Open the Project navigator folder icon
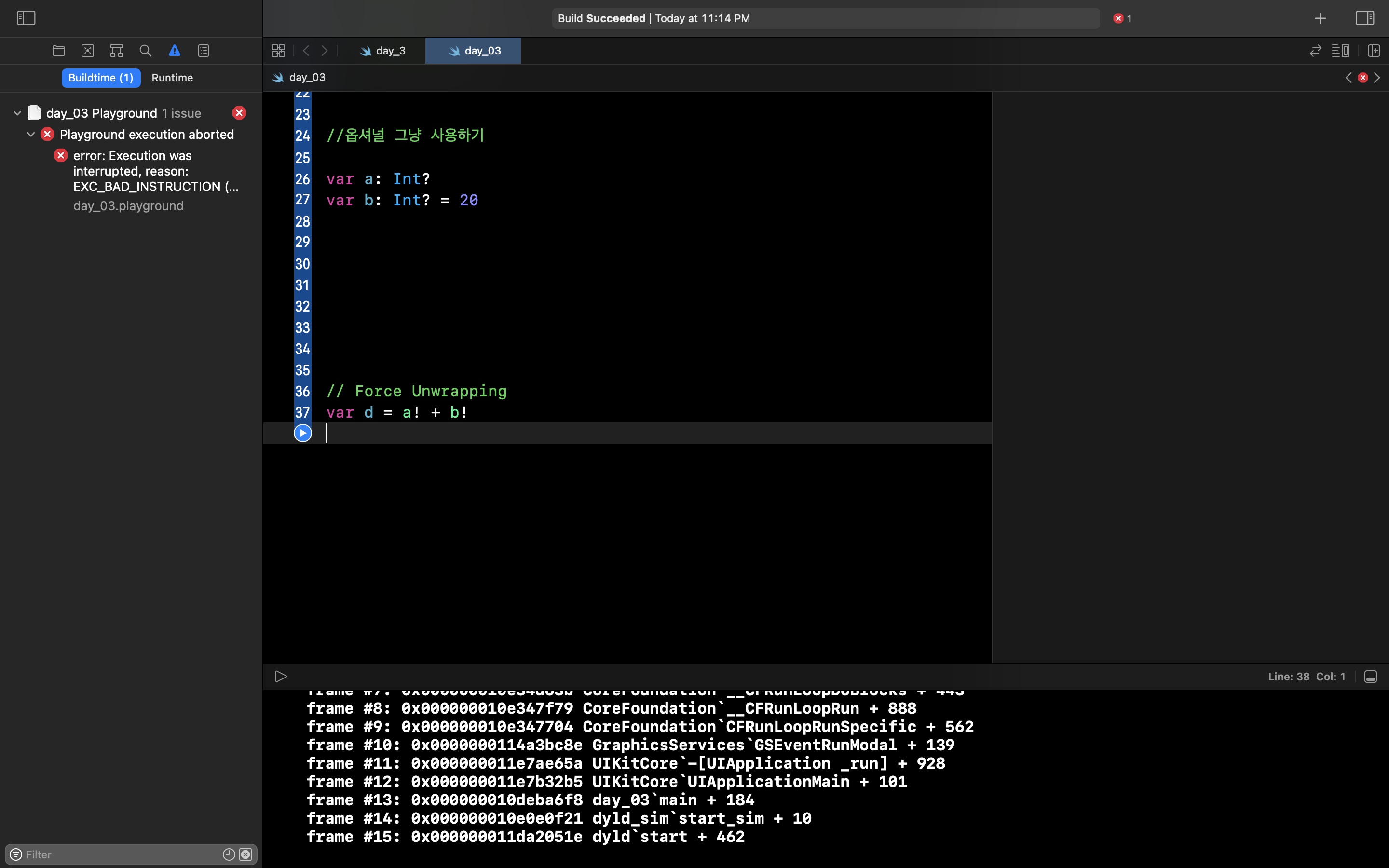The image size is (1389, 868). click(x=58, y=51)
